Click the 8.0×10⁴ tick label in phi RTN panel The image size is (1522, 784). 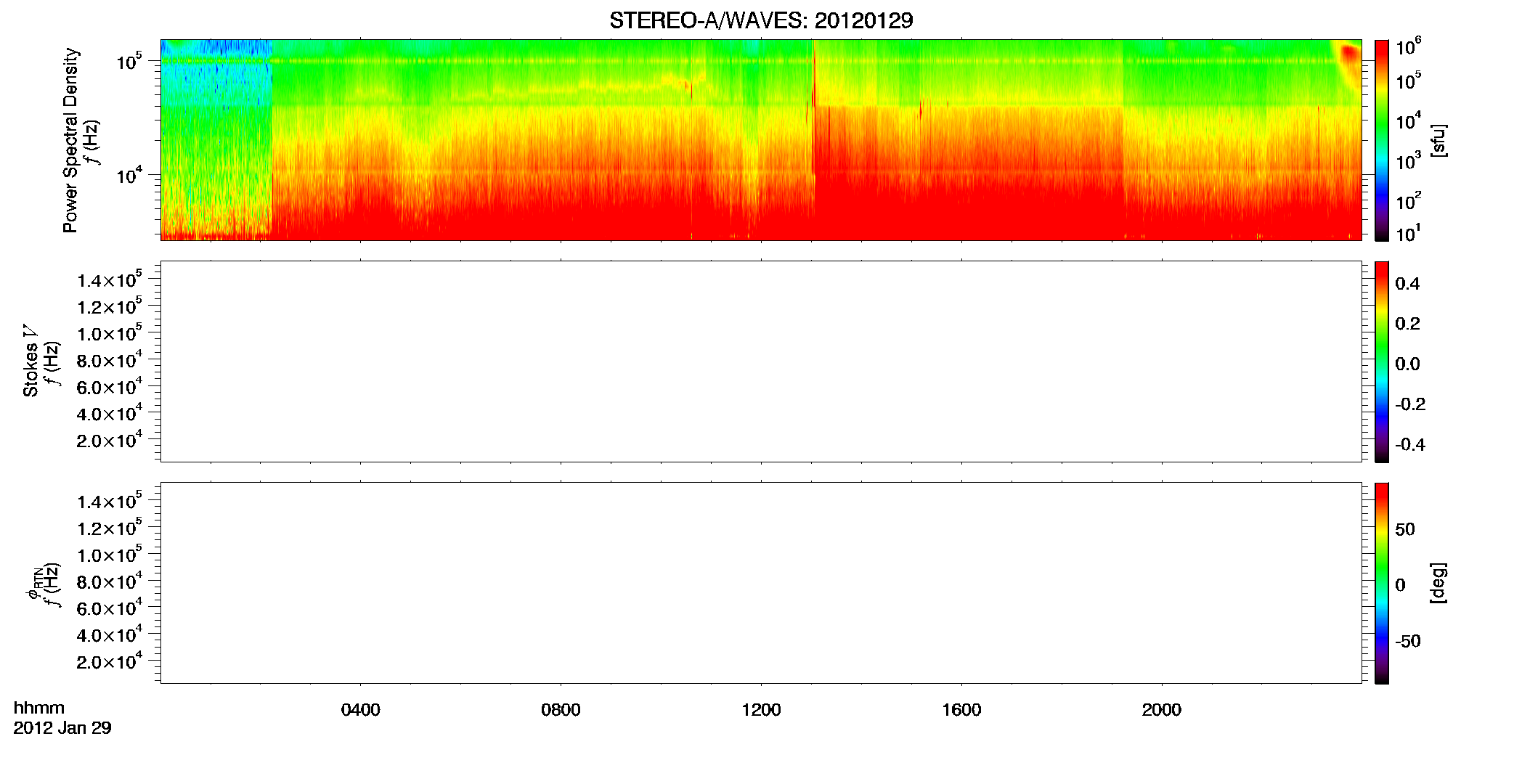click(110, 581)
